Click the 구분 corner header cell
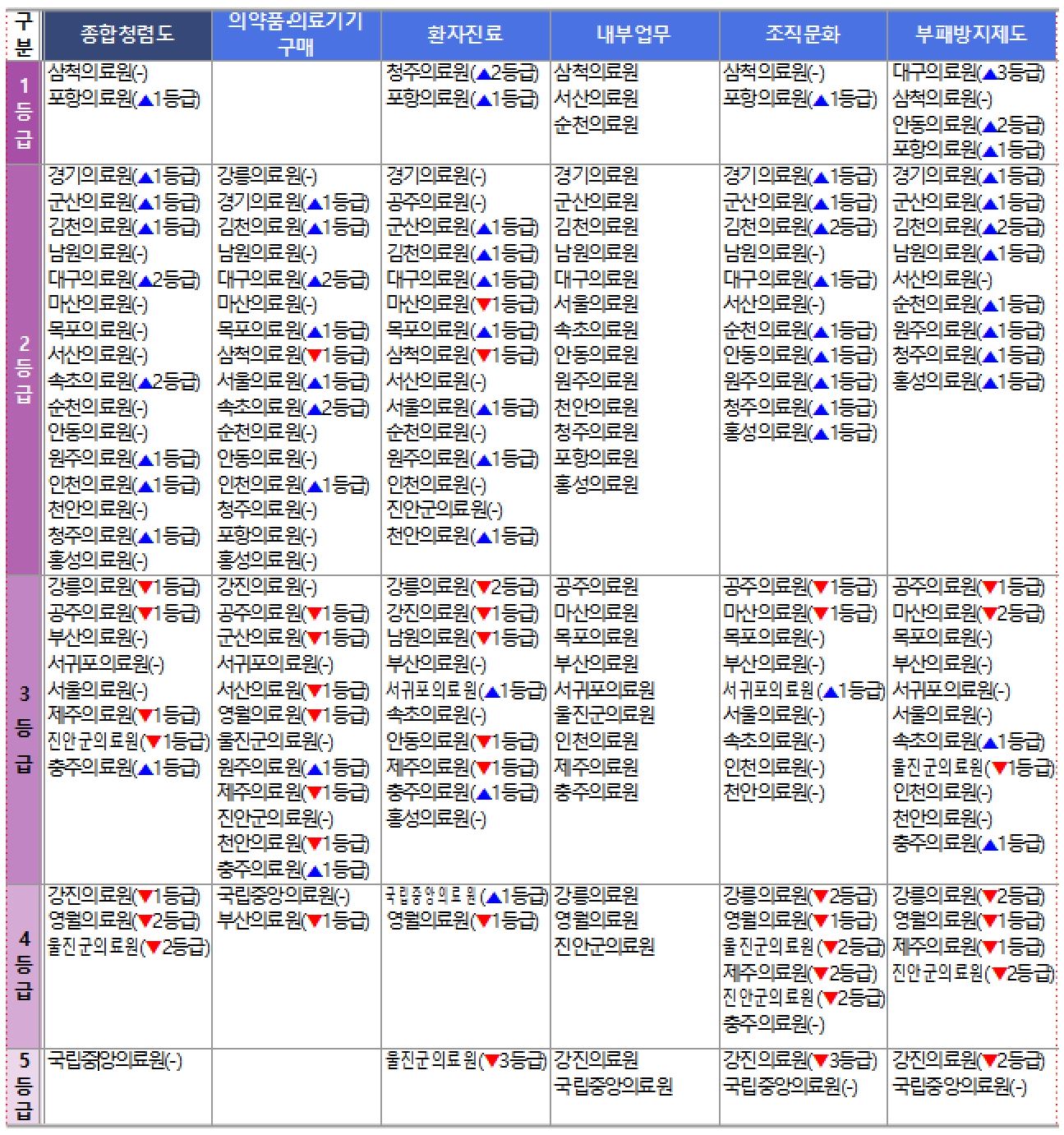 pos(24,34)
